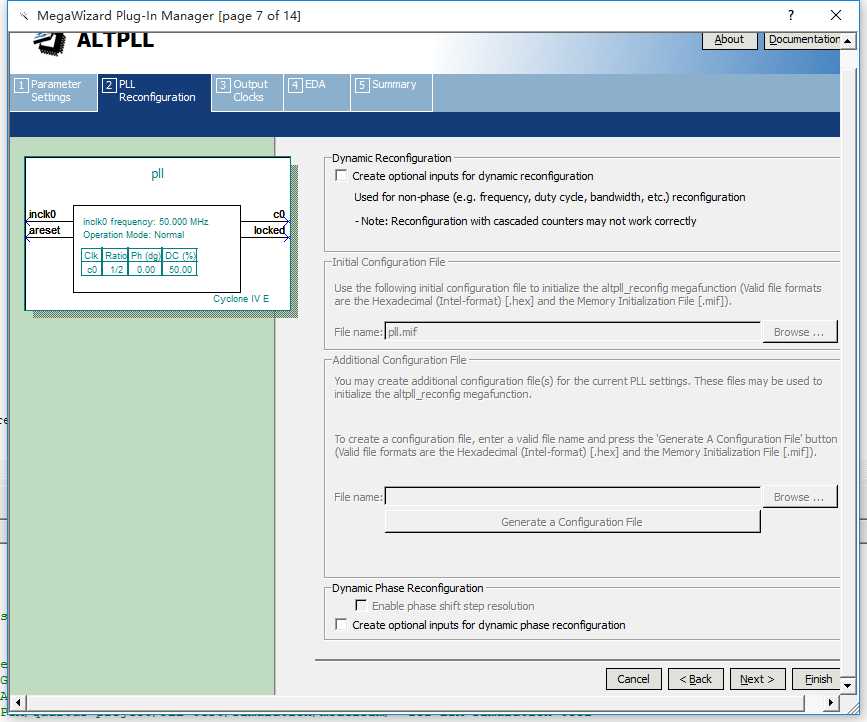Click the note about cascaded counters

(525, 221)
